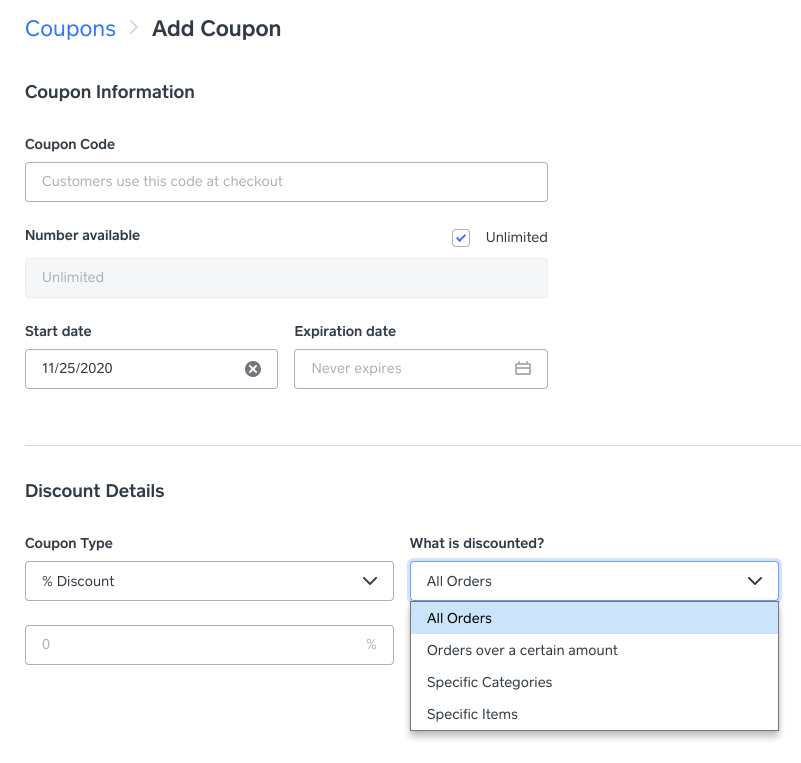Expand the Coupon Type dropdown arrow
Screen dimensions: 801x763
(x=371, y=581)
